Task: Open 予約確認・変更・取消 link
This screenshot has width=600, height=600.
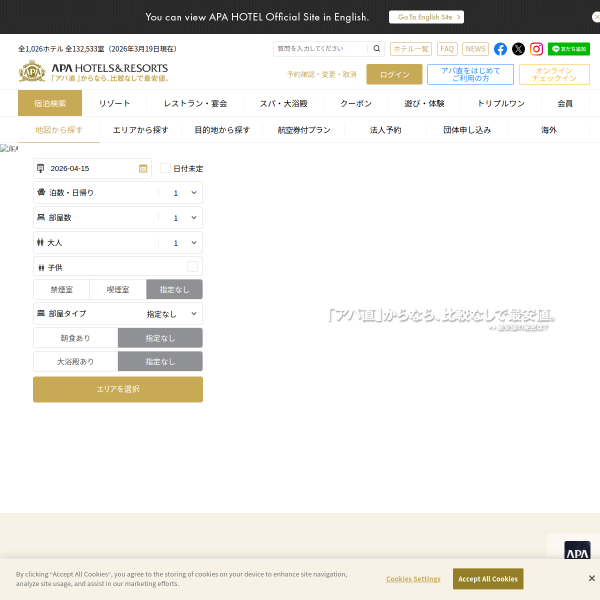Action: pos(322,74)
